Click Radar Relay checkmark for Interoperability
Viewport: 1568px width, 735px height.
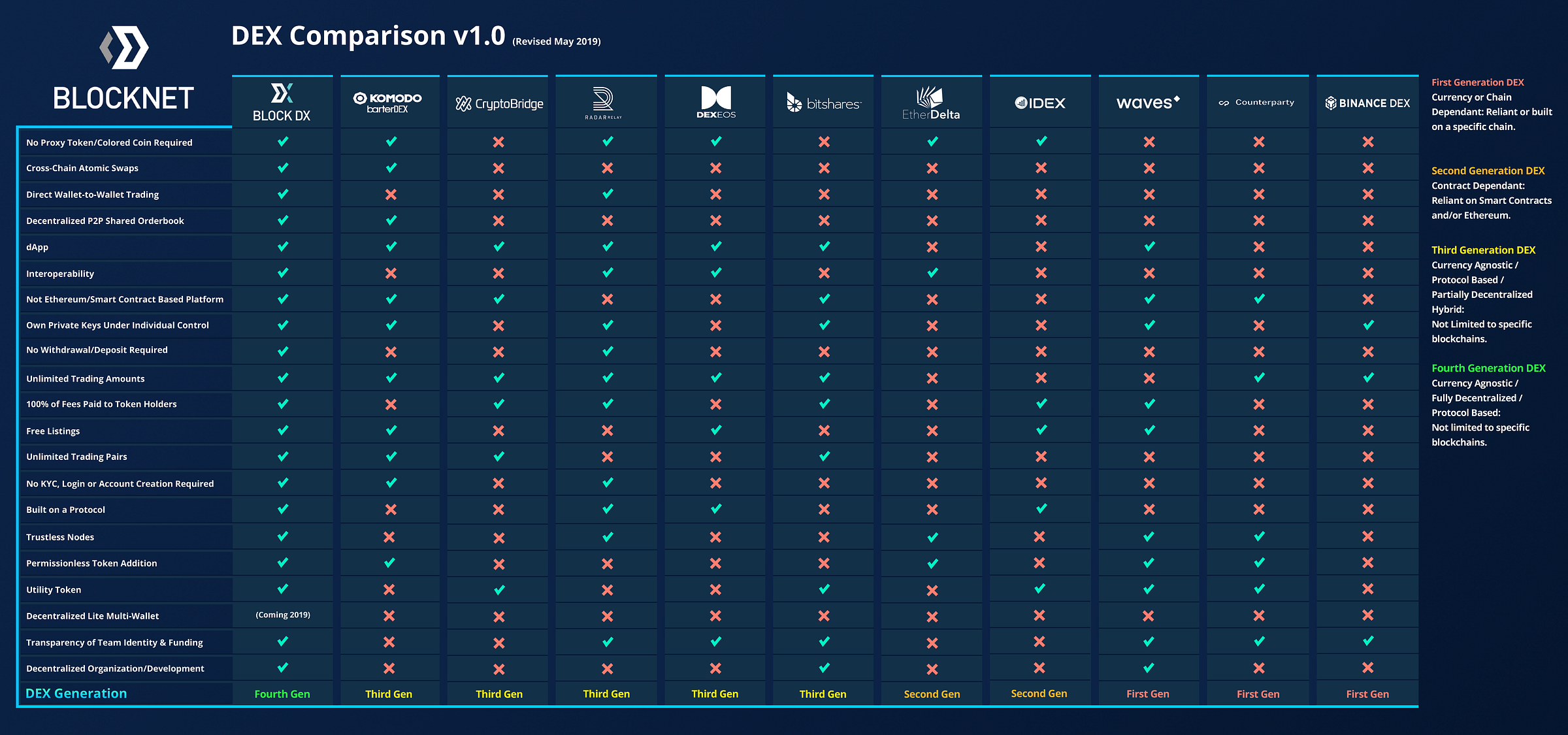[x=608, y=272]
